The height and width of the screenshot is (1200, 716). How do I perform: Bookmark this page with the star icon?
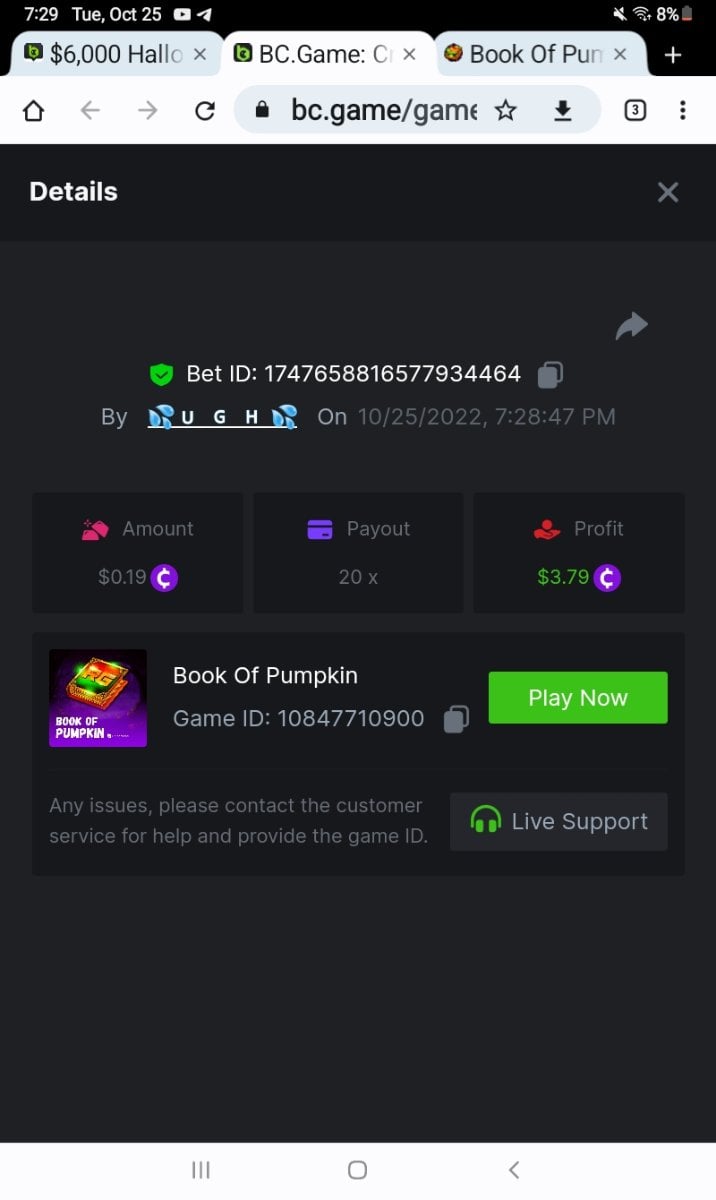pos(506,110)
